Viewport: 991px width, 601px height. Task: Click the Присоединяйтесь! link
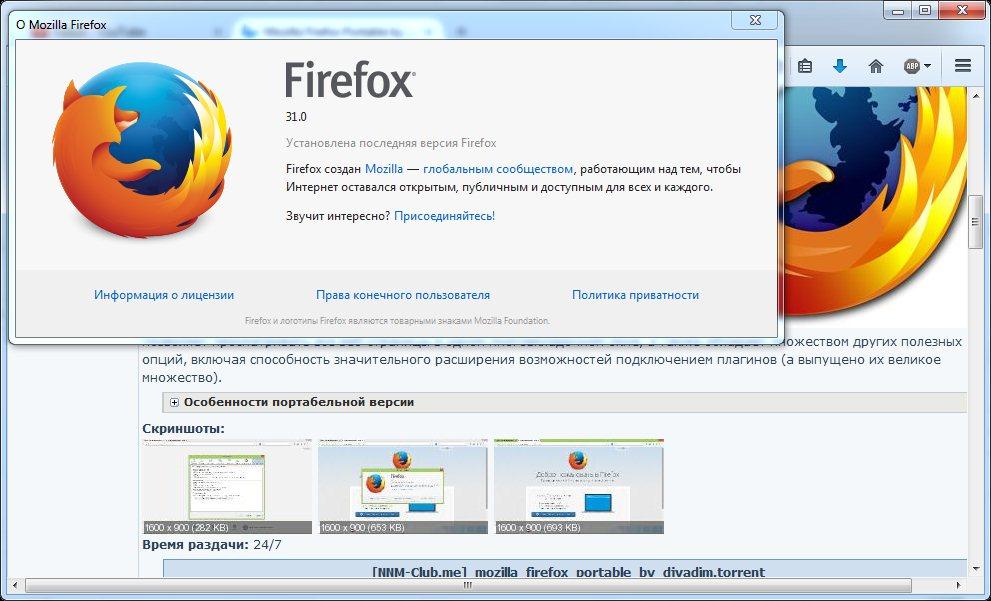444,216
